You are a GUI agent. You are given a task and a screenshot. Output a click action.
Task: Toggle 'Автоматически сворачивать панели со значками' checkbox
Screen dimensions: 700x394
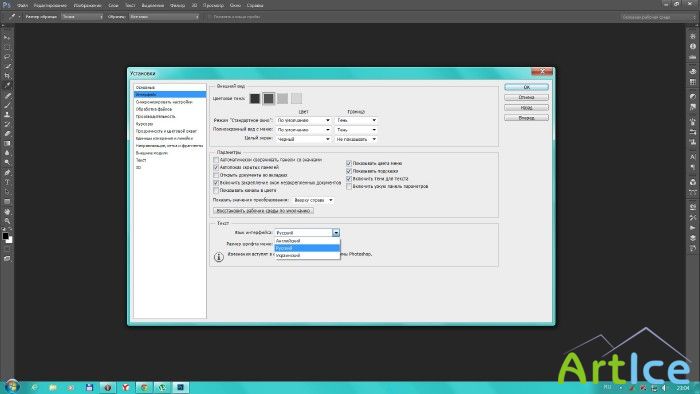point(216,160)
